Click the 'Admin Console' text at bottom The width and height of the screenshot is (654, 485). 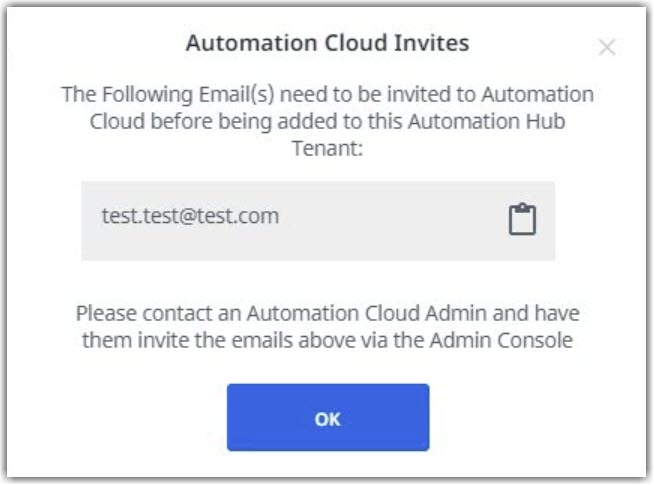pos(501,340)
